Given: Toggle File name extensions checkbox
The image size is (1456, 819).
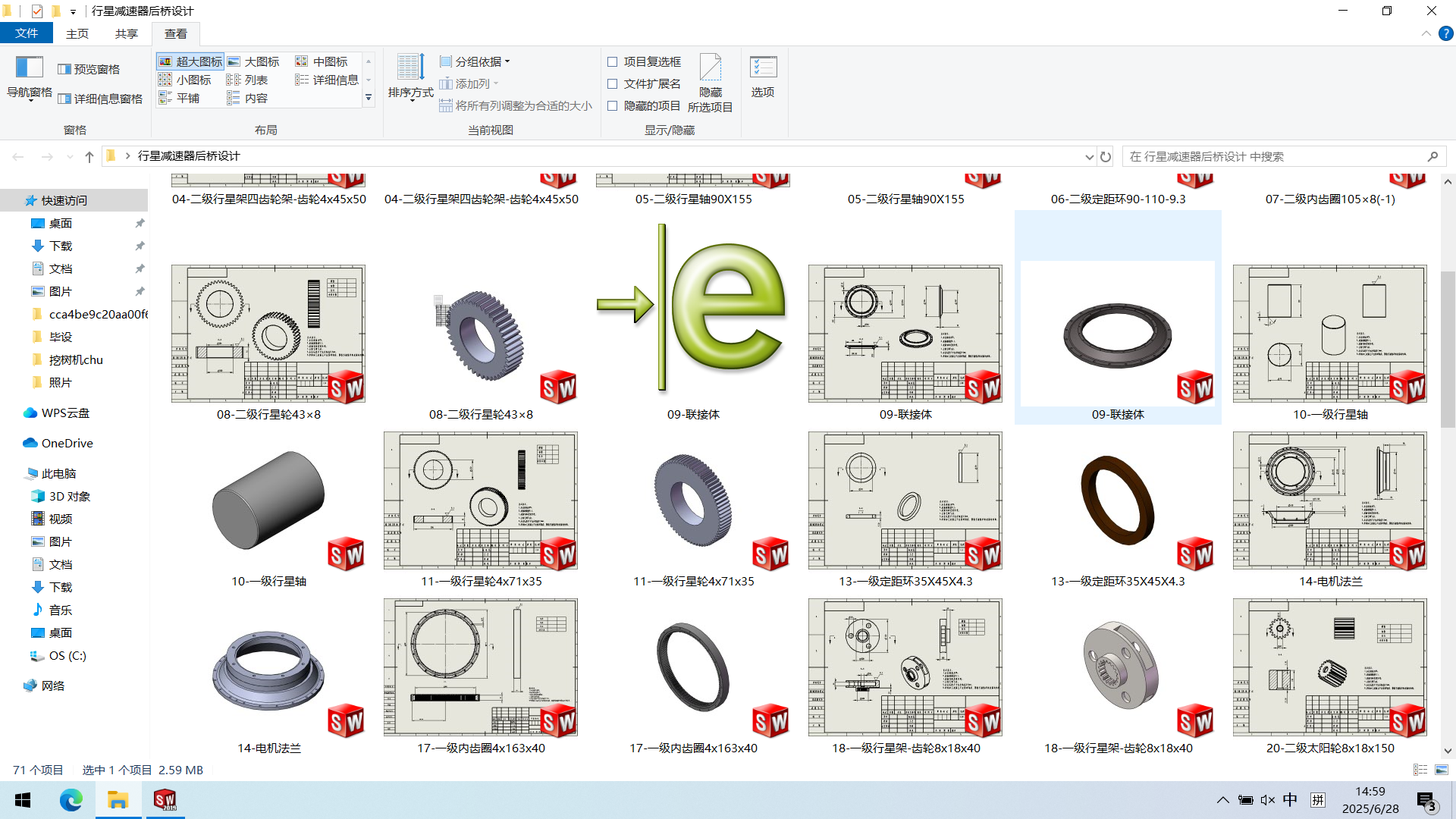Looking at the screenshot, I should tap(613, 83).
